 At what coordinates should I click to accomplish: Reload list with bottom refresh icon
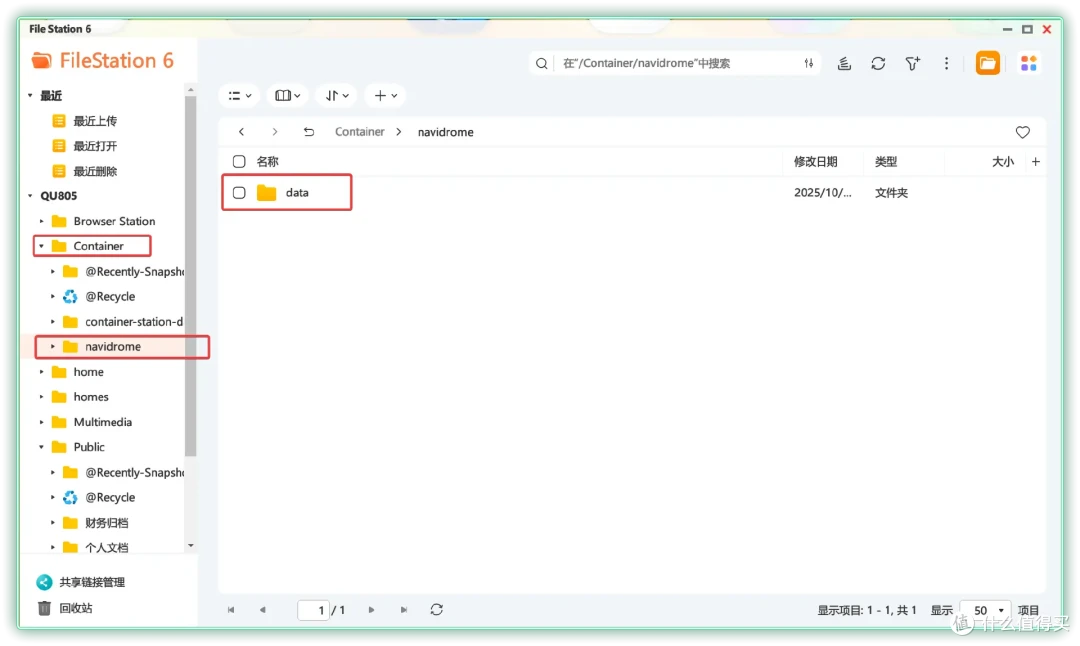(x=437, y=610)
